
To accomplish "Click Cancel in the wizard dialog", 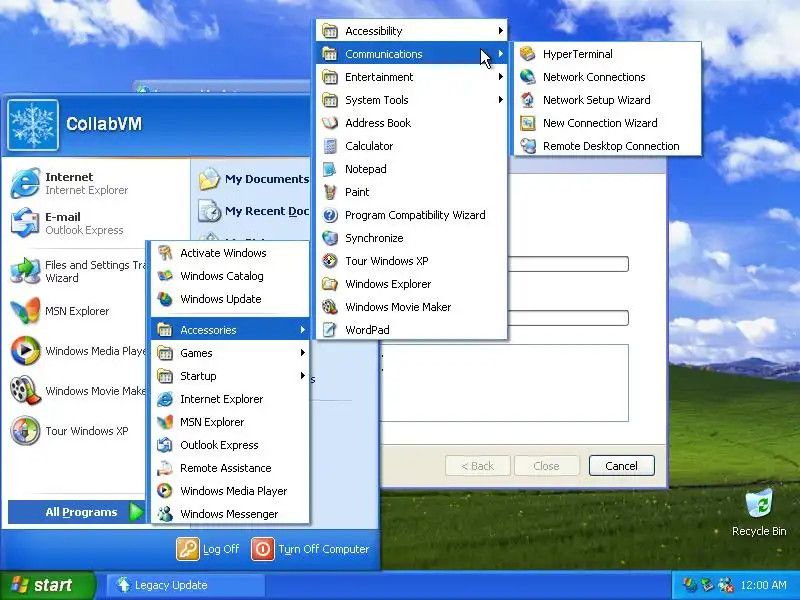I will click(621, 466).
